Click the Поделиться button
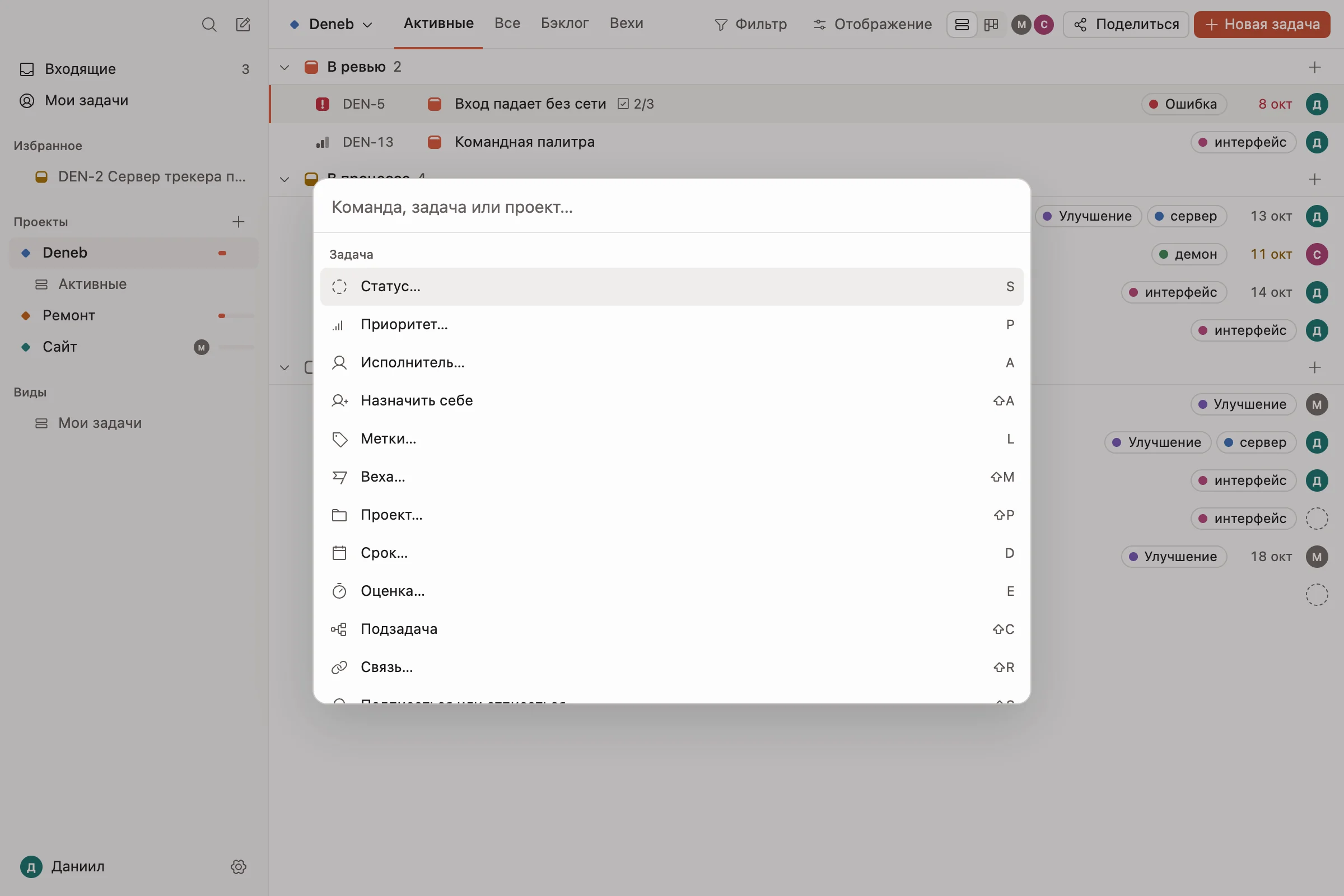 pyautogui.click(x=1126, y=25)
